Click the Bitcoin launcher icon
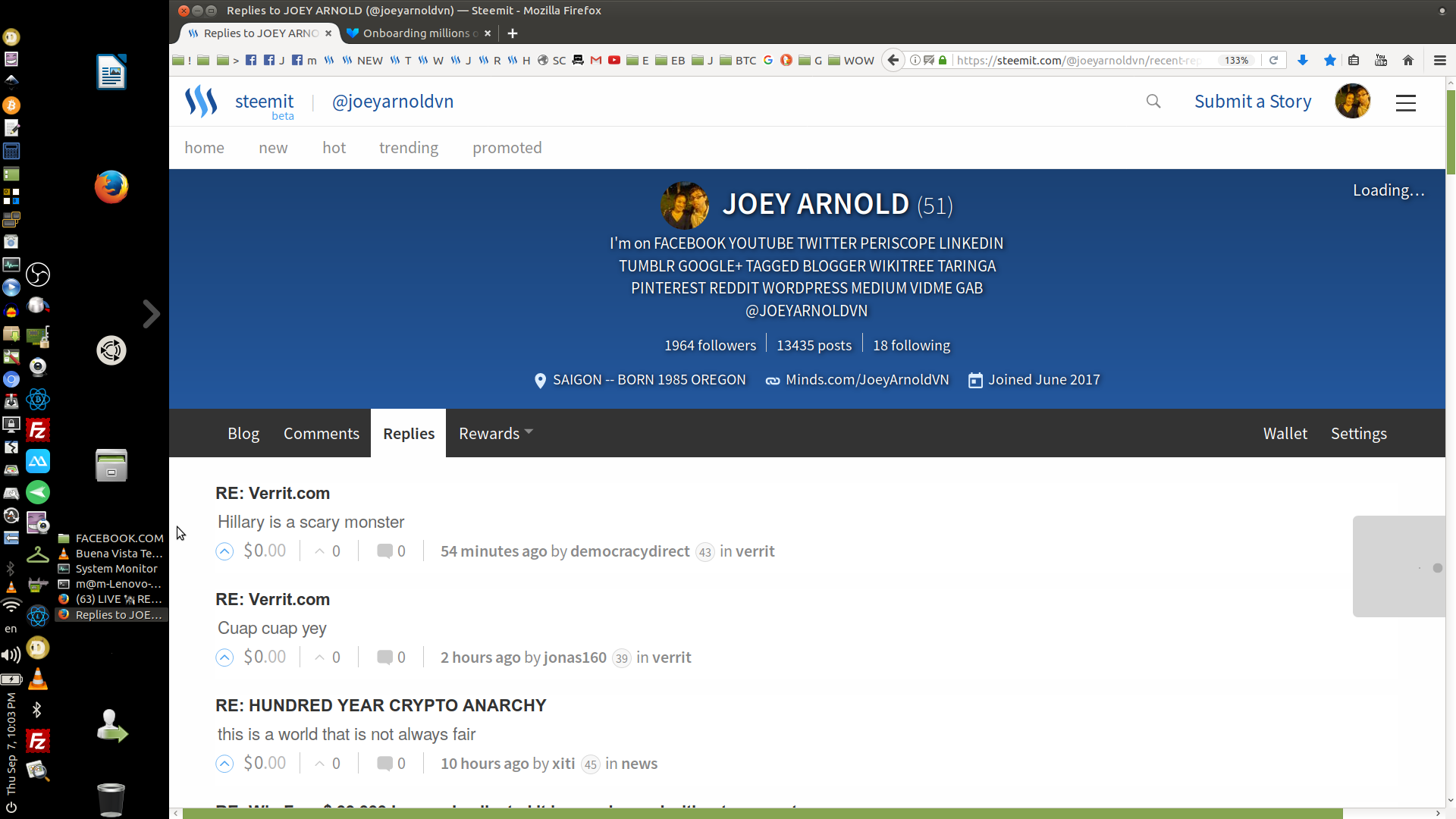The width and height of the screenshot is (1456, 819). pyautogui.click(x=11, y=105)
